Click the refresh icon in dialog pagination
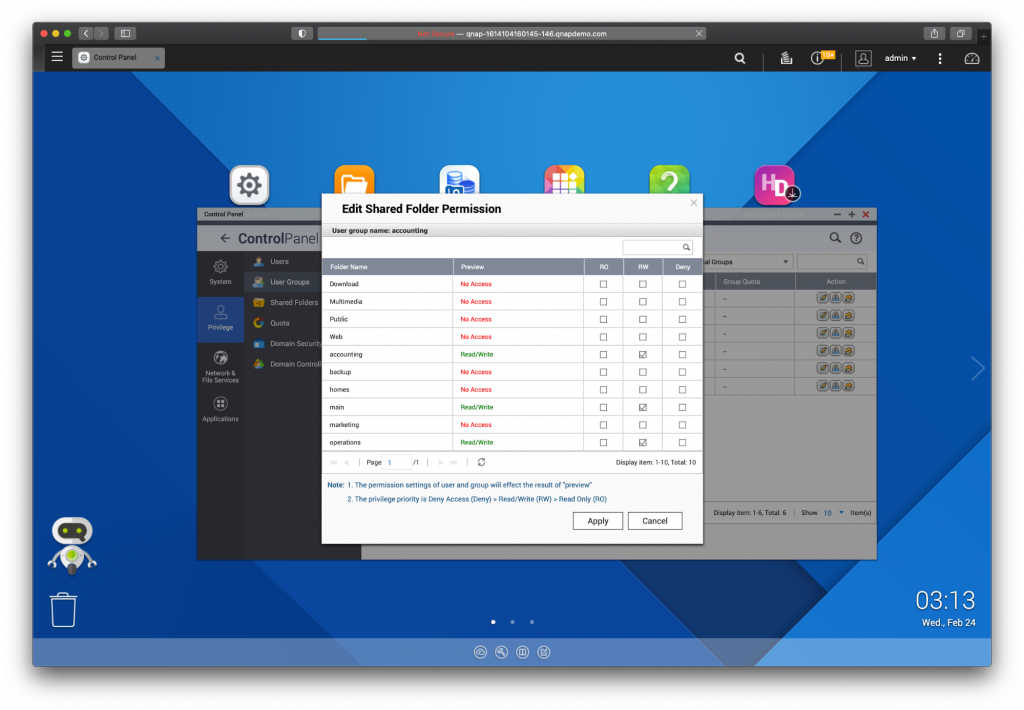Viewport: 1024px width, 710px height. (x=481, y=462)
